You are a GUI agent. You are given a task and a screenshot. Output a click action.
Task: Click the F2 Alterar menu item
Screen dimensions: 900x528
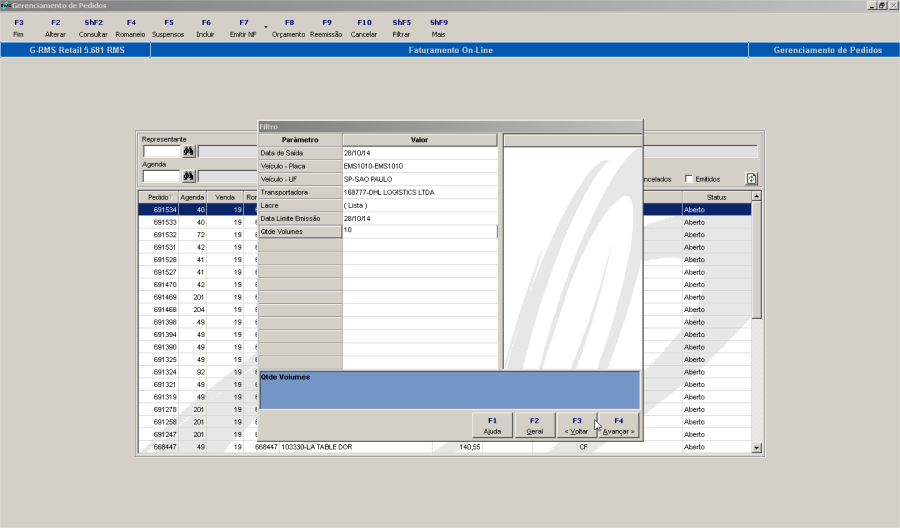(x=55, y=27)
